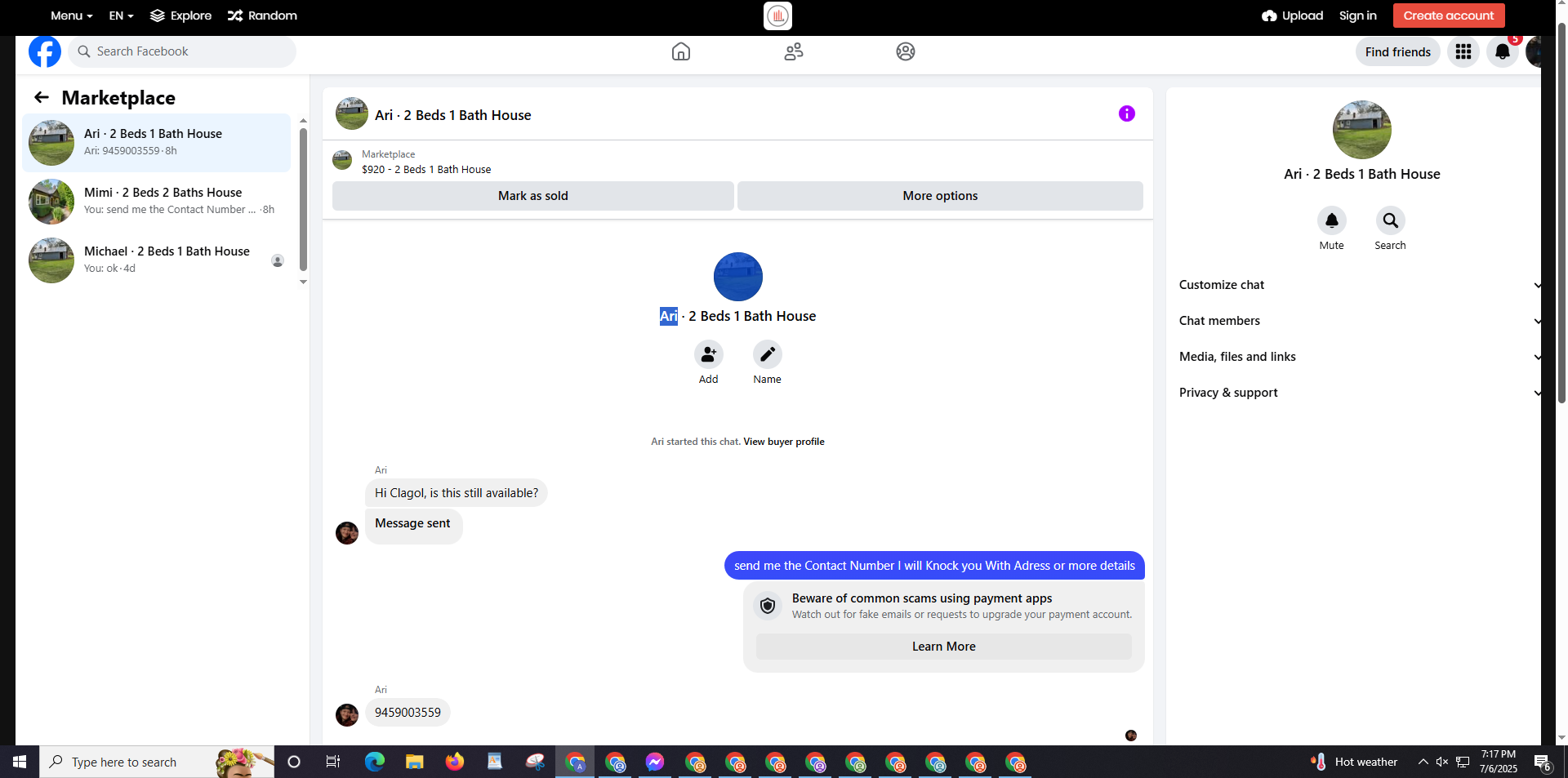Click the conversation list scroll-down arrow

tap(303, 282)
